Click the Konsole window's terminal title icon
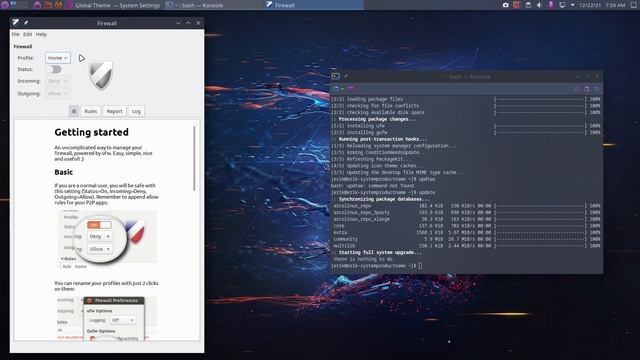Image resolution: width=640 pixels, height=360 pixels. [x=336, y=76]
